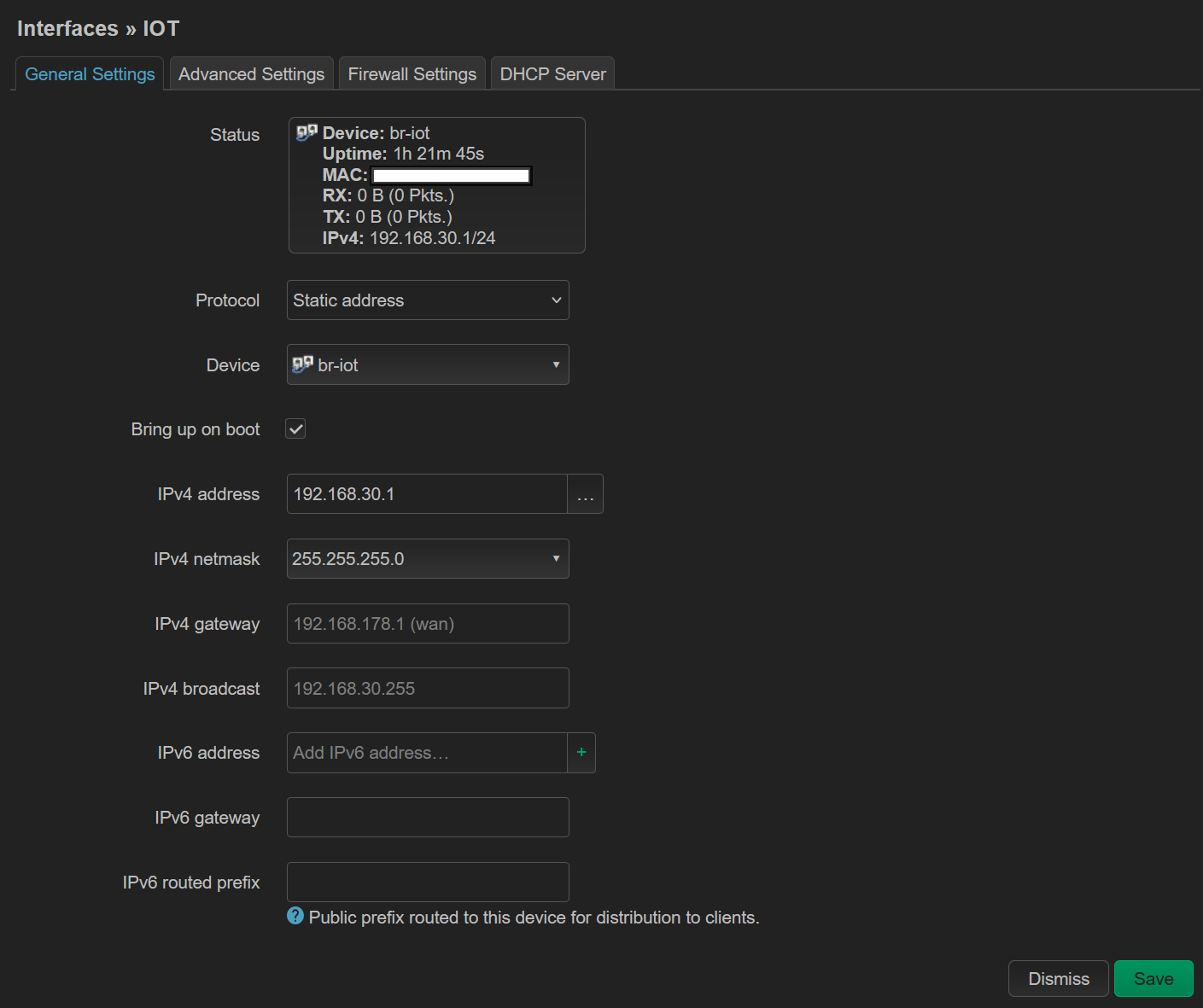Viewport: 1203px width, 1008px height.
Task: Switch to the Advanced Settings tab
Action: tap(251, 73)
